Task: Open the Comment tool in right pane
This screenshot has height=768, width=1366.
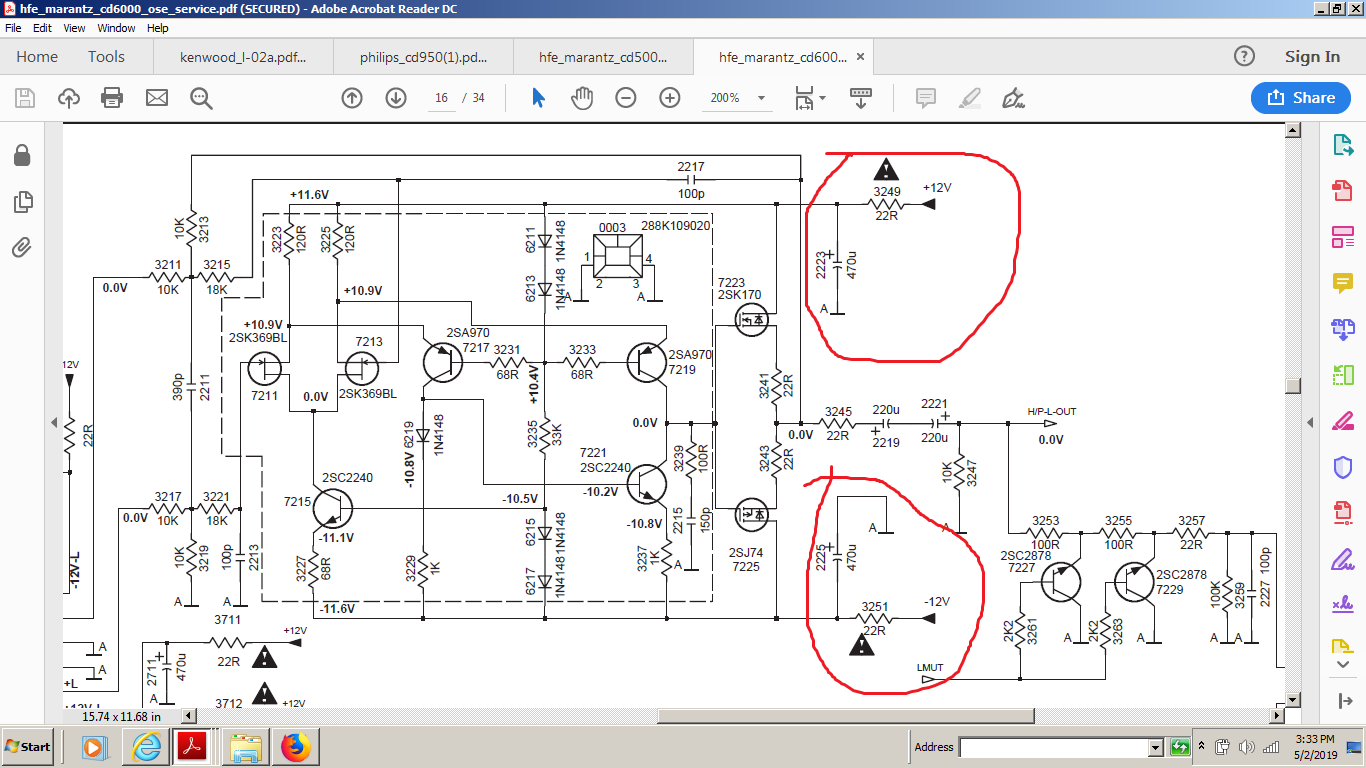Action: click(1342, 283)
